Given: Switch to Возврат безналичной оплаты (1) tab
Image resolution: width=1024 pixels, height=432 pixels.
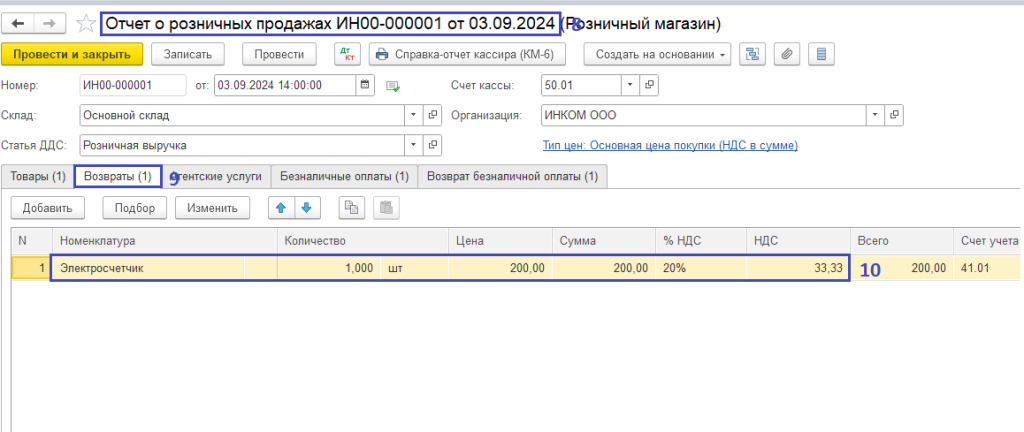Looking at the screenshot, I should point(513,176).
